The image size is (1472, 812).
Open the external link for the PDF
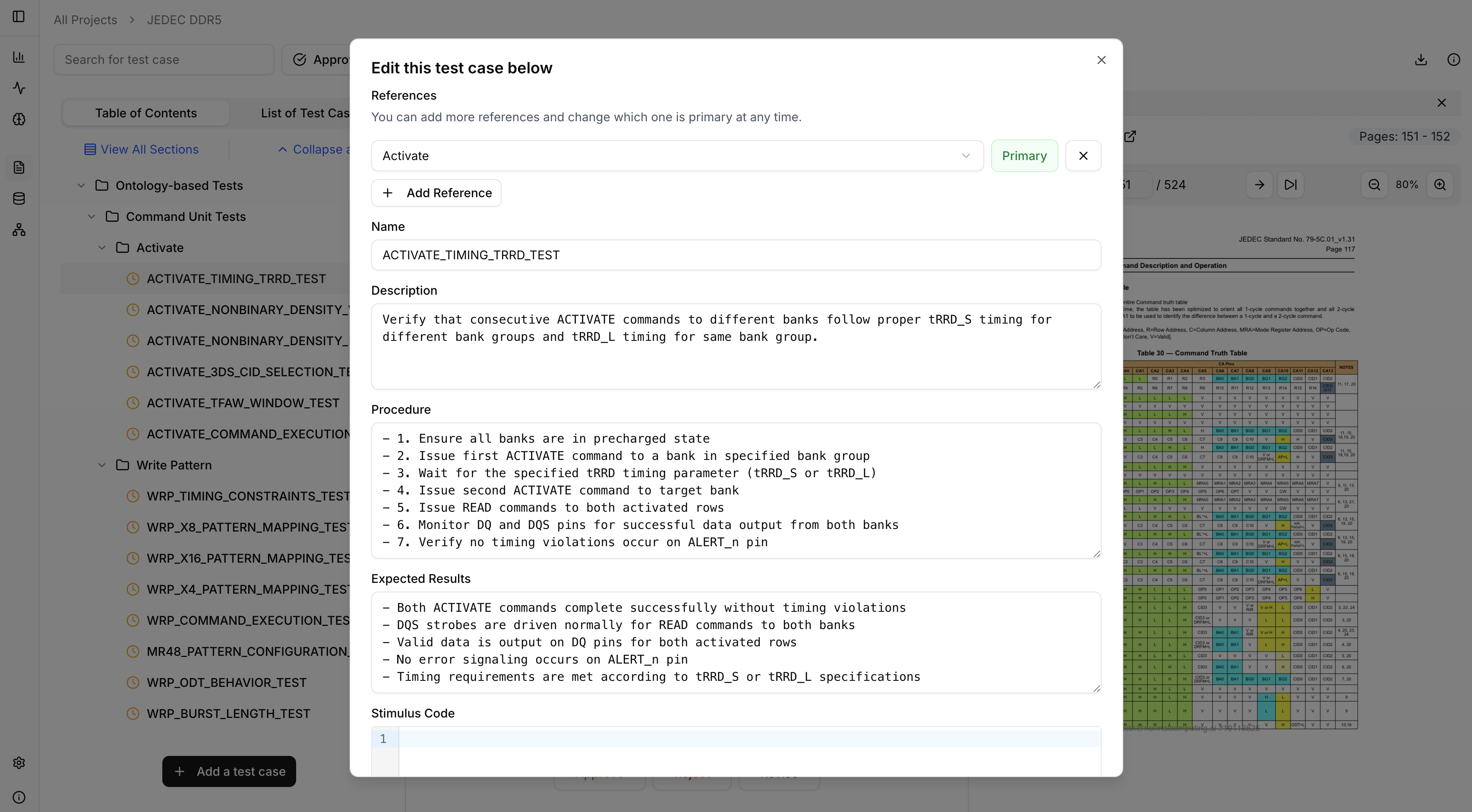[x=1130, y=136]
